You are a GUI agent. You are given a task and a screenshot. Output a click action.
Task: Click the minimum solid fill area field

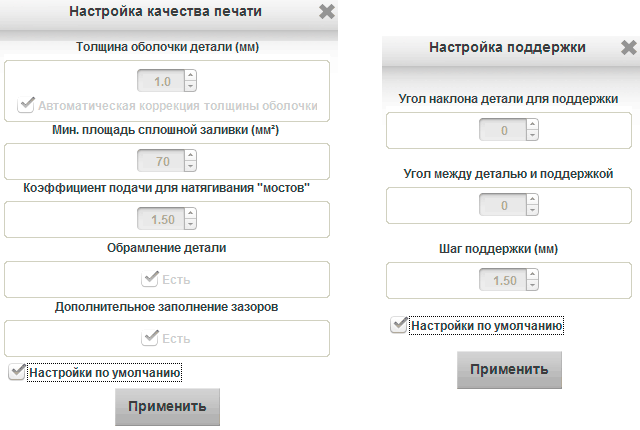point(160,160)
